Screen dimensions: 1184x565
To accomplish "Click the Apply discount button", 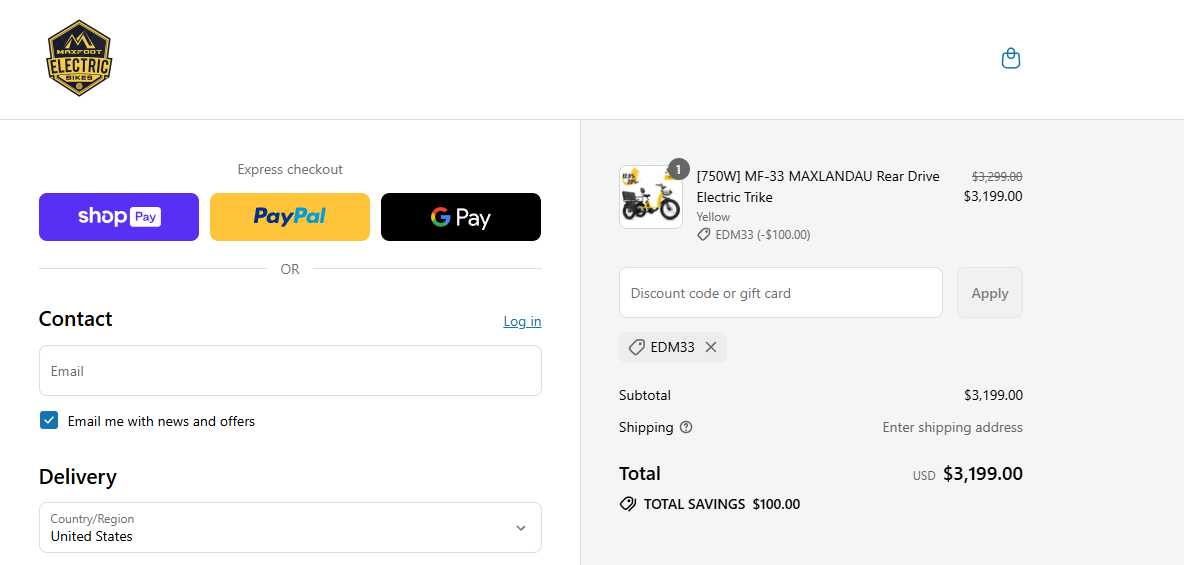I will (x=990, y=292).
